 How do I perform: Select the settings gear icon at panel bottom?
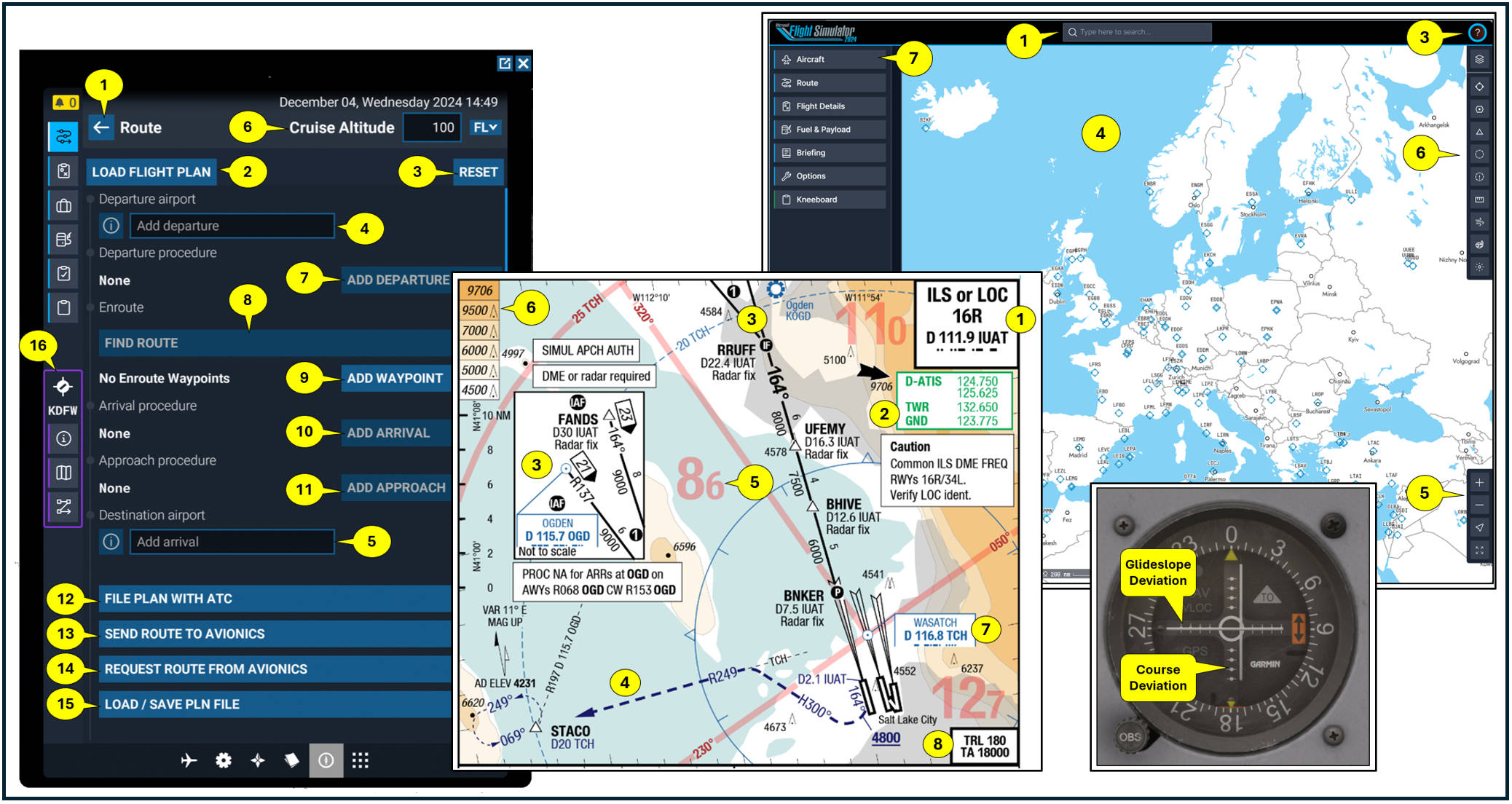point(224,760)
